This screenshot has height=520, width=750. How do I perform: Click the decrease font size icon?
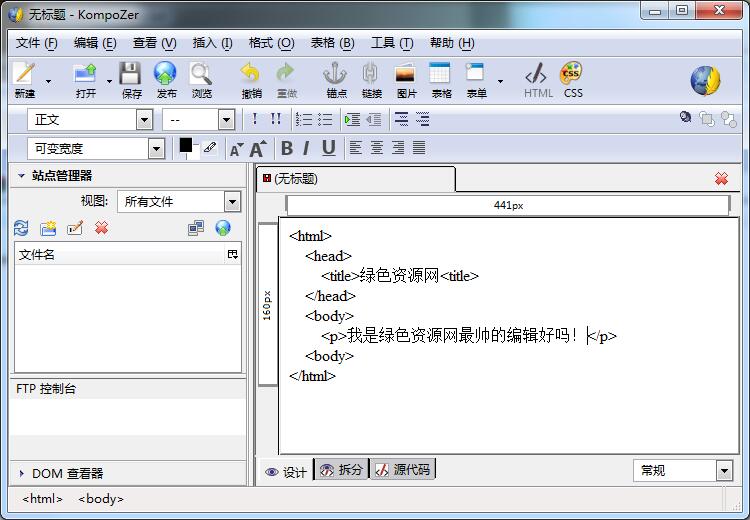coord(237,149)
